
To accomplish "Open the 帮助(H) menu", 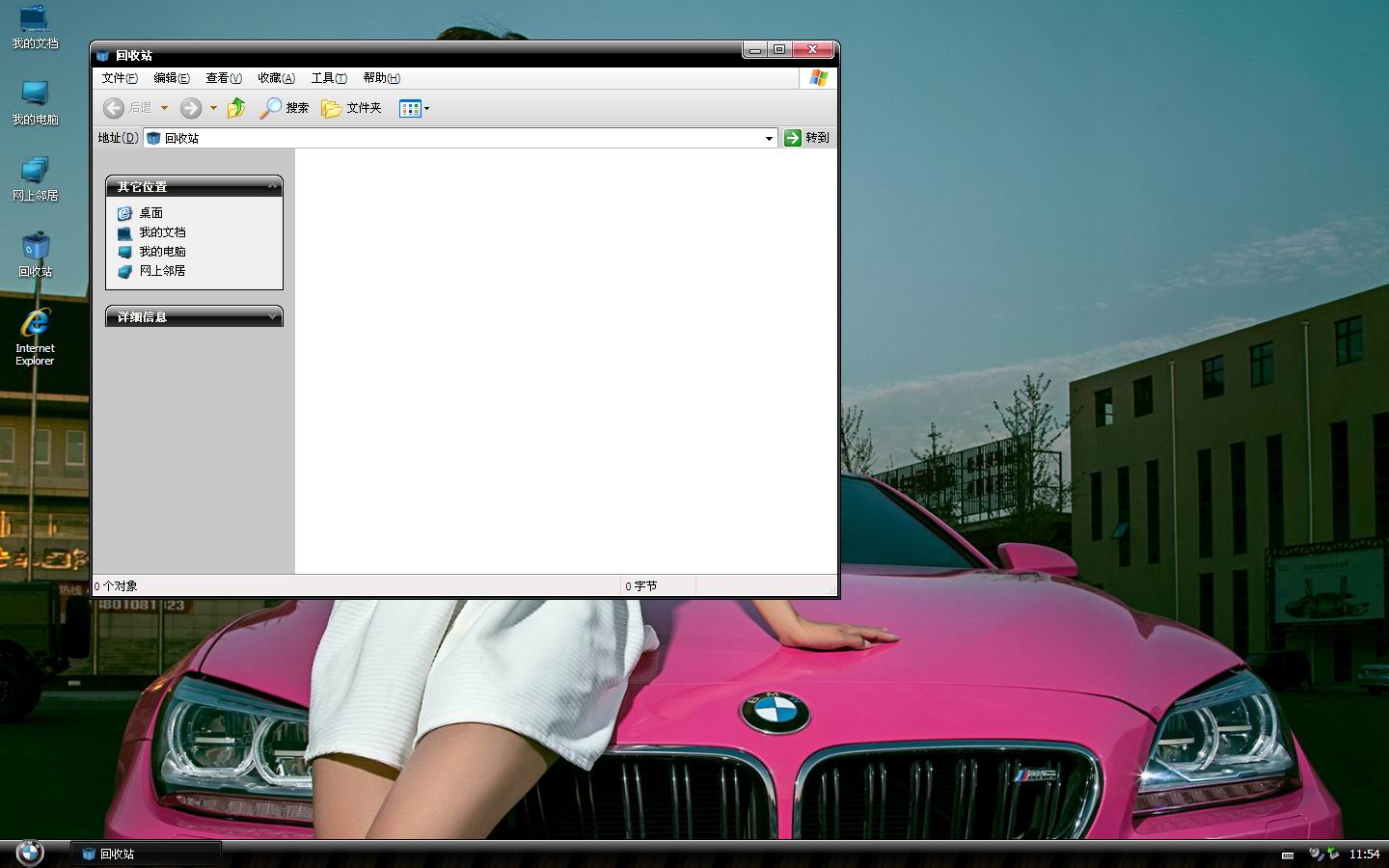I will [381, 78].
